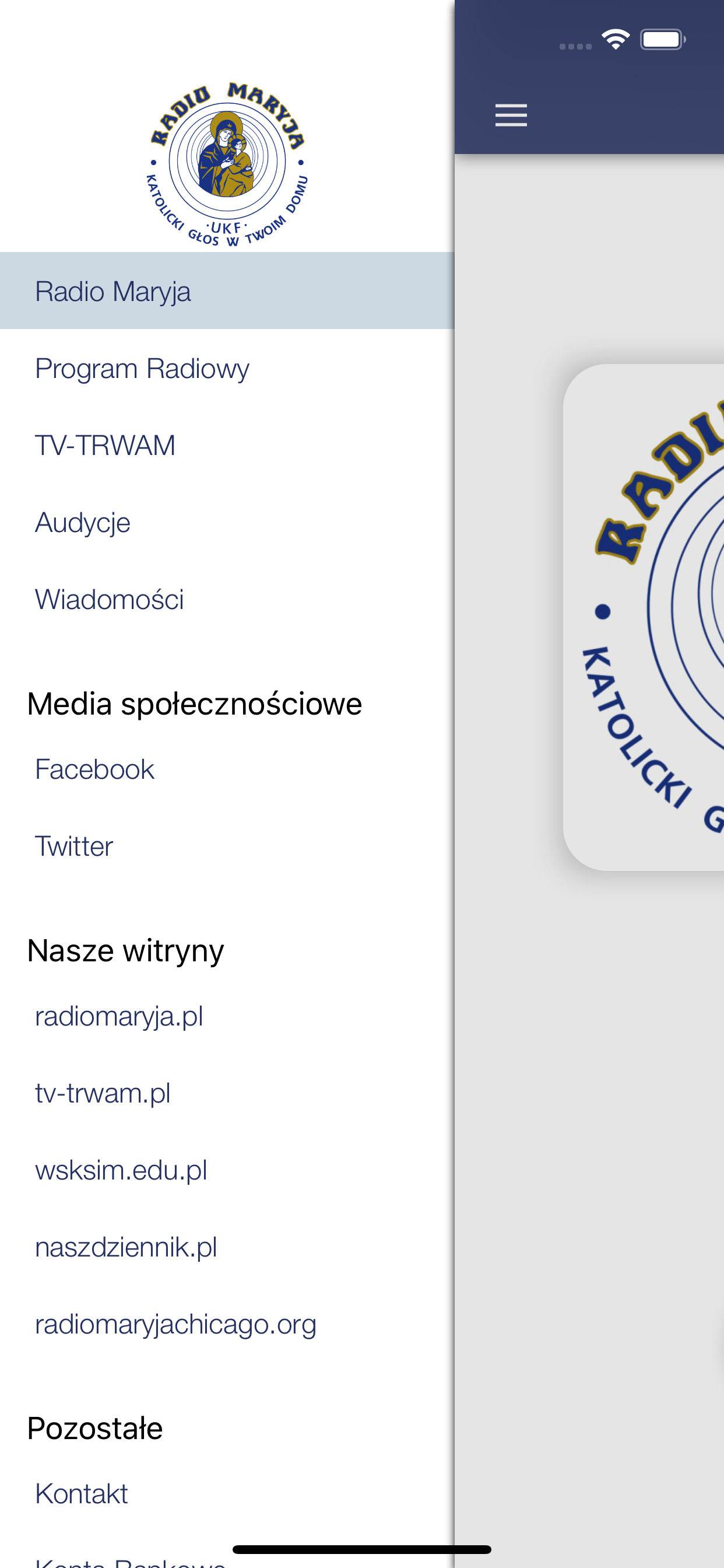Screen dimensions: 724x1568
Task: Tap the home indicator bar
Action: pos(361,1549)
